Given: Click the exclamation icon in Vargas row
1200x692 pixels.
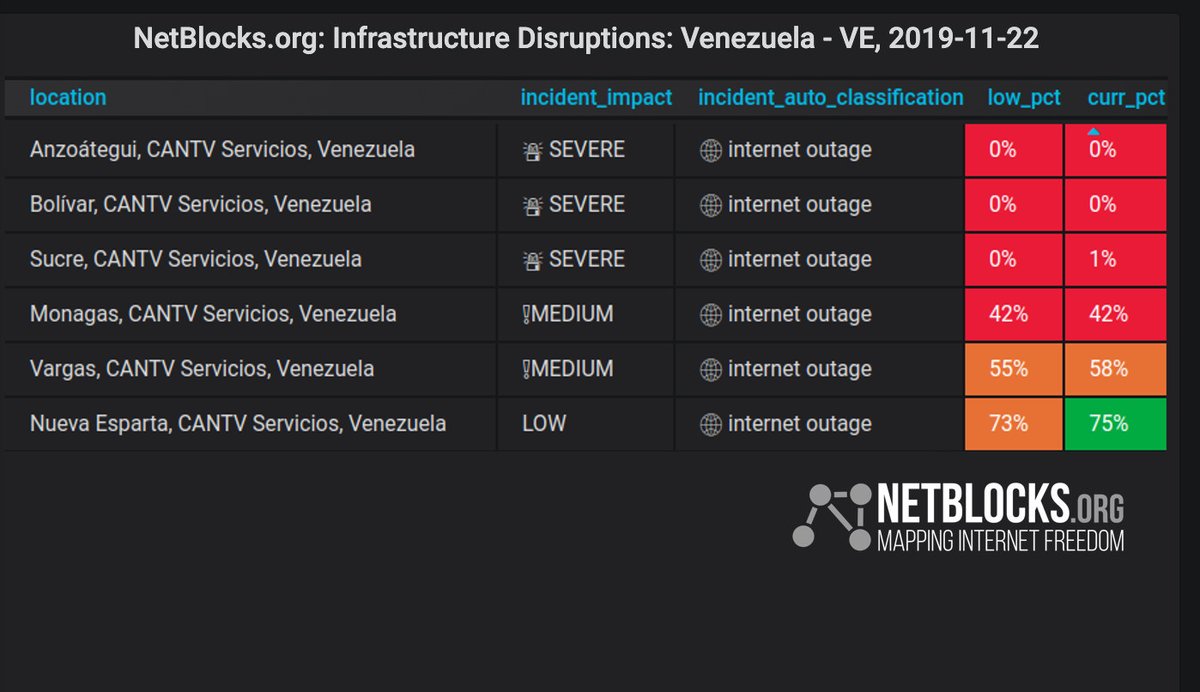Looking at the screenshot, I should click(x=526, y=369).
